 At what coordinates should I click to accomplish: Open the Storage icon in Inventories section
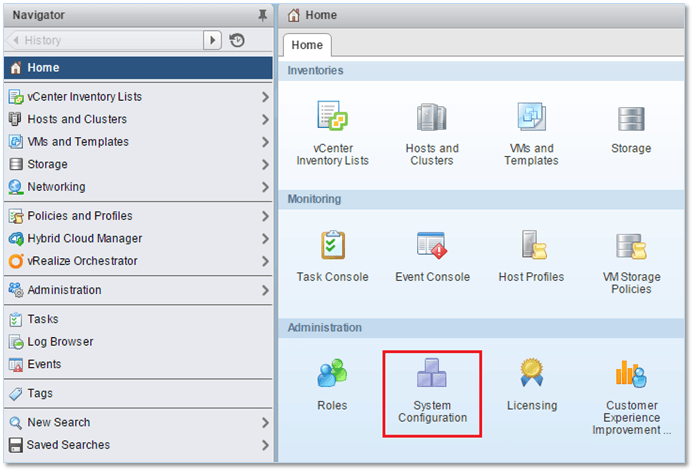(631, 119)
